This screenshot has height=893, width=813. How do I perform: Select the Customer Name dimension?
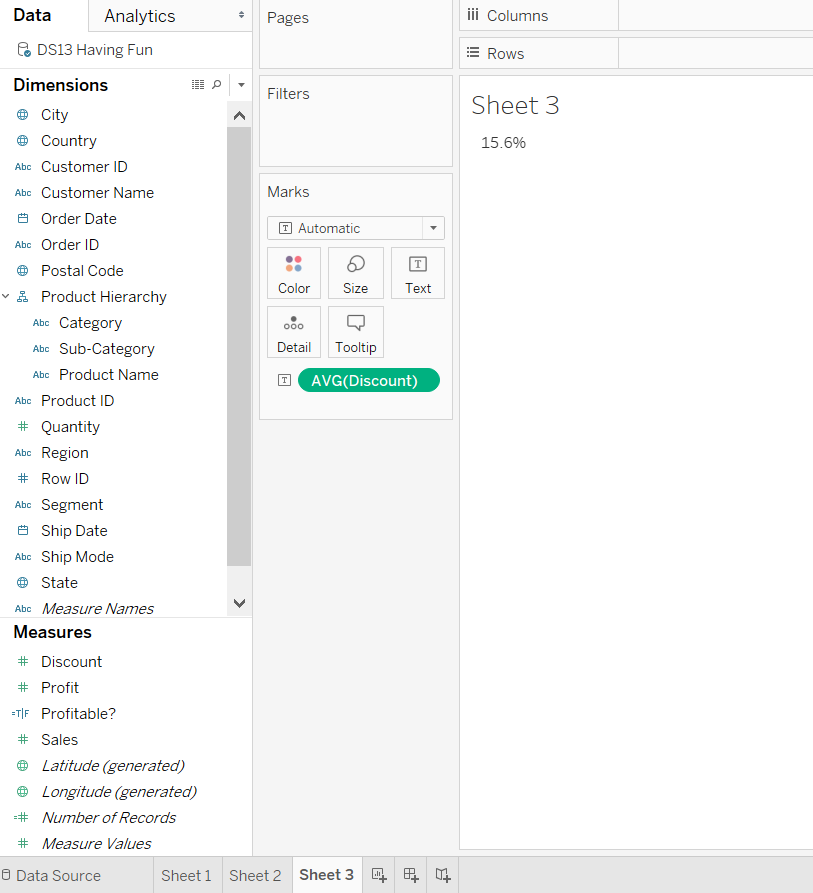(97, 193)
